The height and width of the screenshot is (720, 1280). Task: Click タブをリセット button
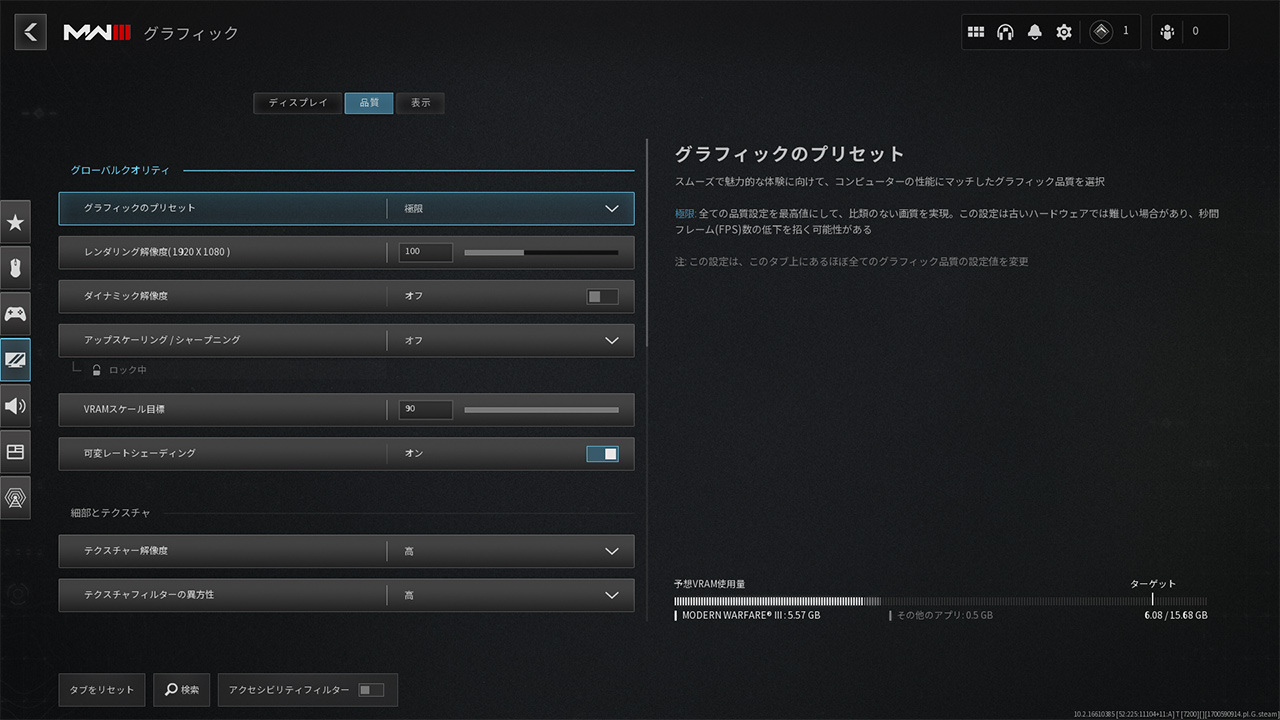coord(102,690)
